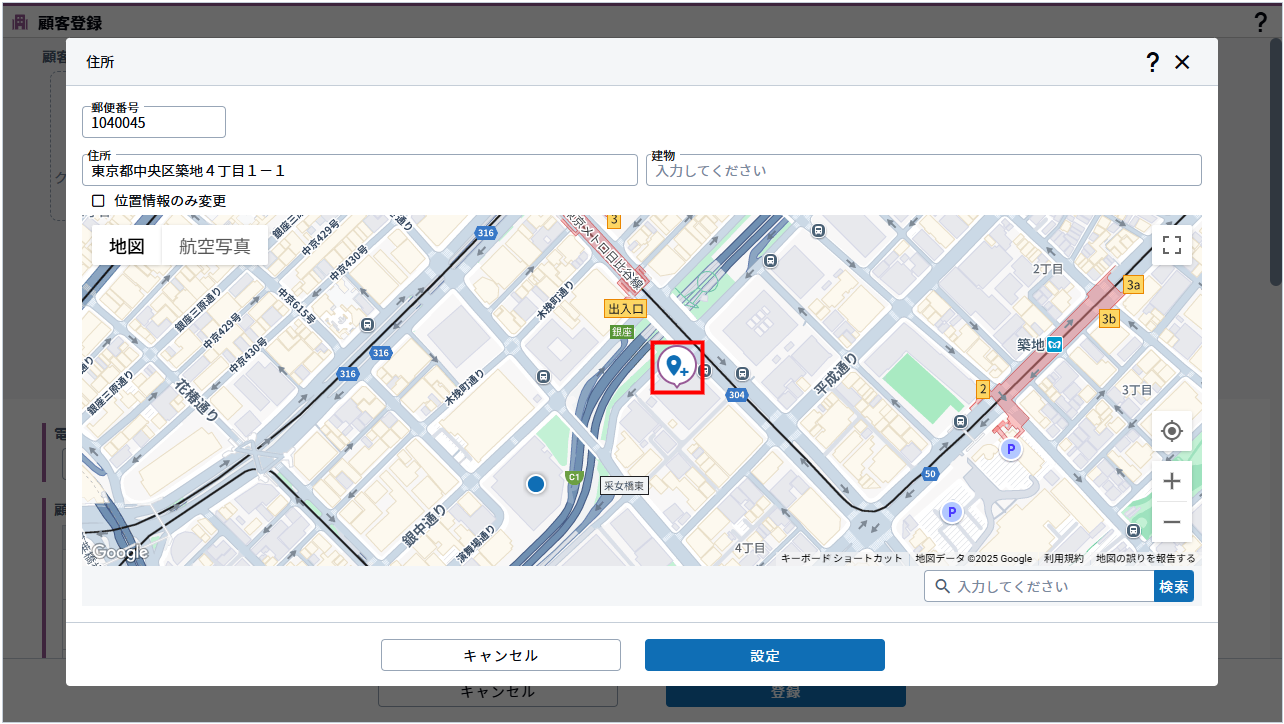The image size is (1284, 724).
Task: Click the search magnifier icon
Action: coord(941,587)
